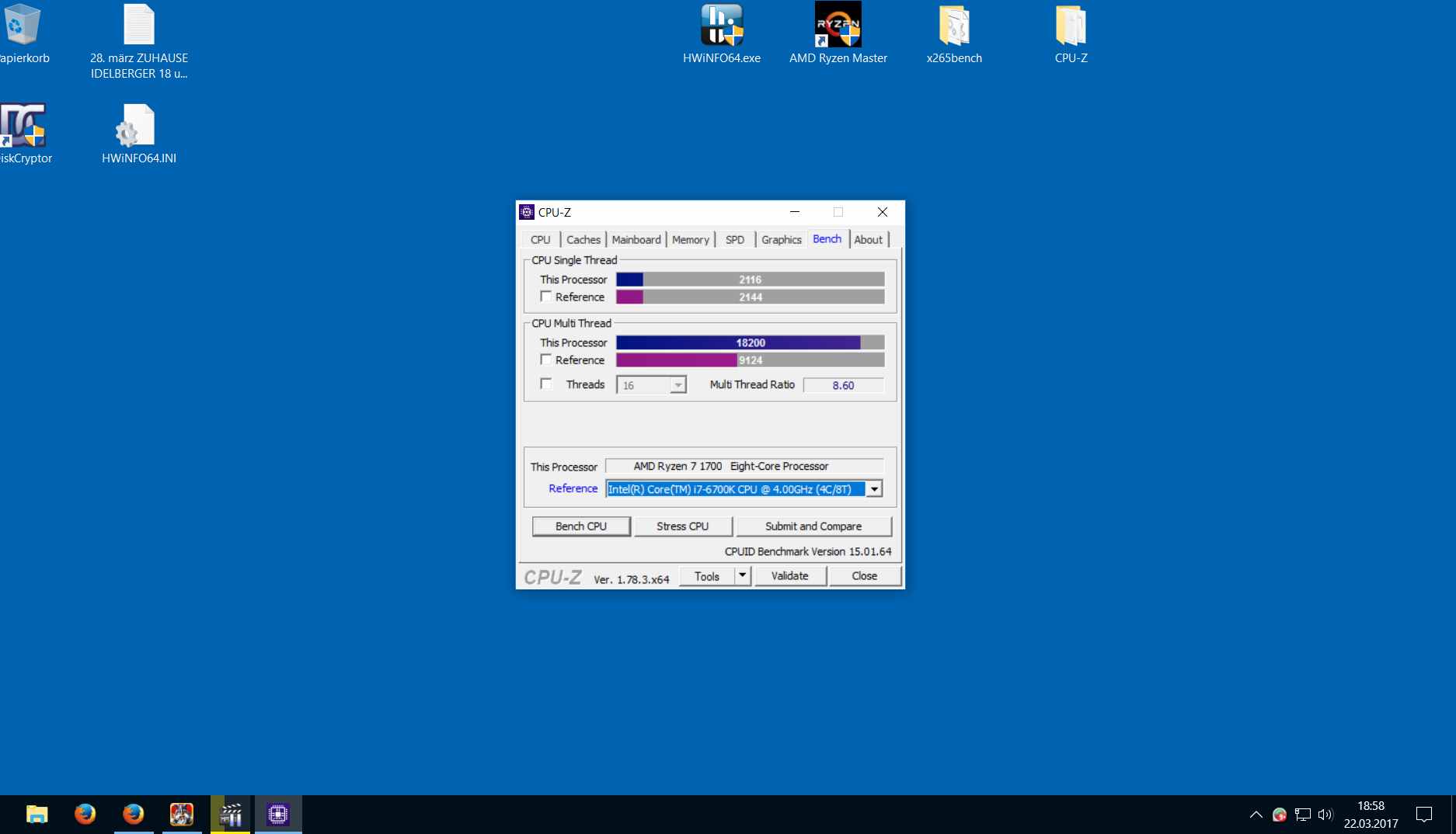The image size is (1456, 834).
Task: Open the About tab
Action: 869,240
